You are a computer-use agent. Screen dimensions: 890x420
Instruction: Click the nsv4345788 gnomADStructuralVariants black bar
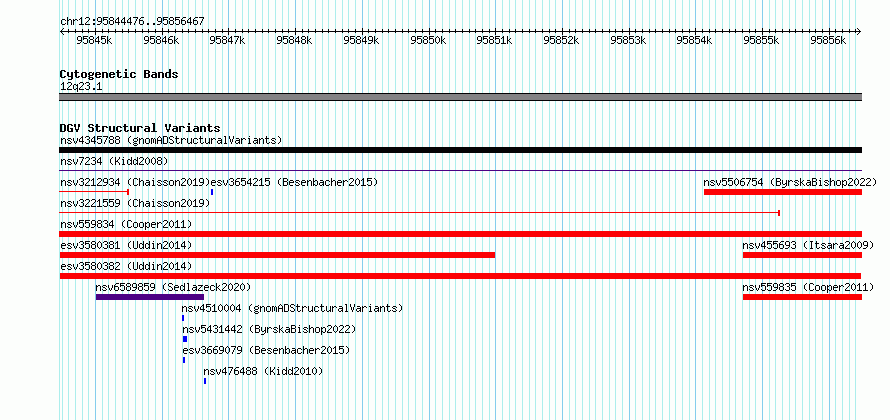coord(460,150)
